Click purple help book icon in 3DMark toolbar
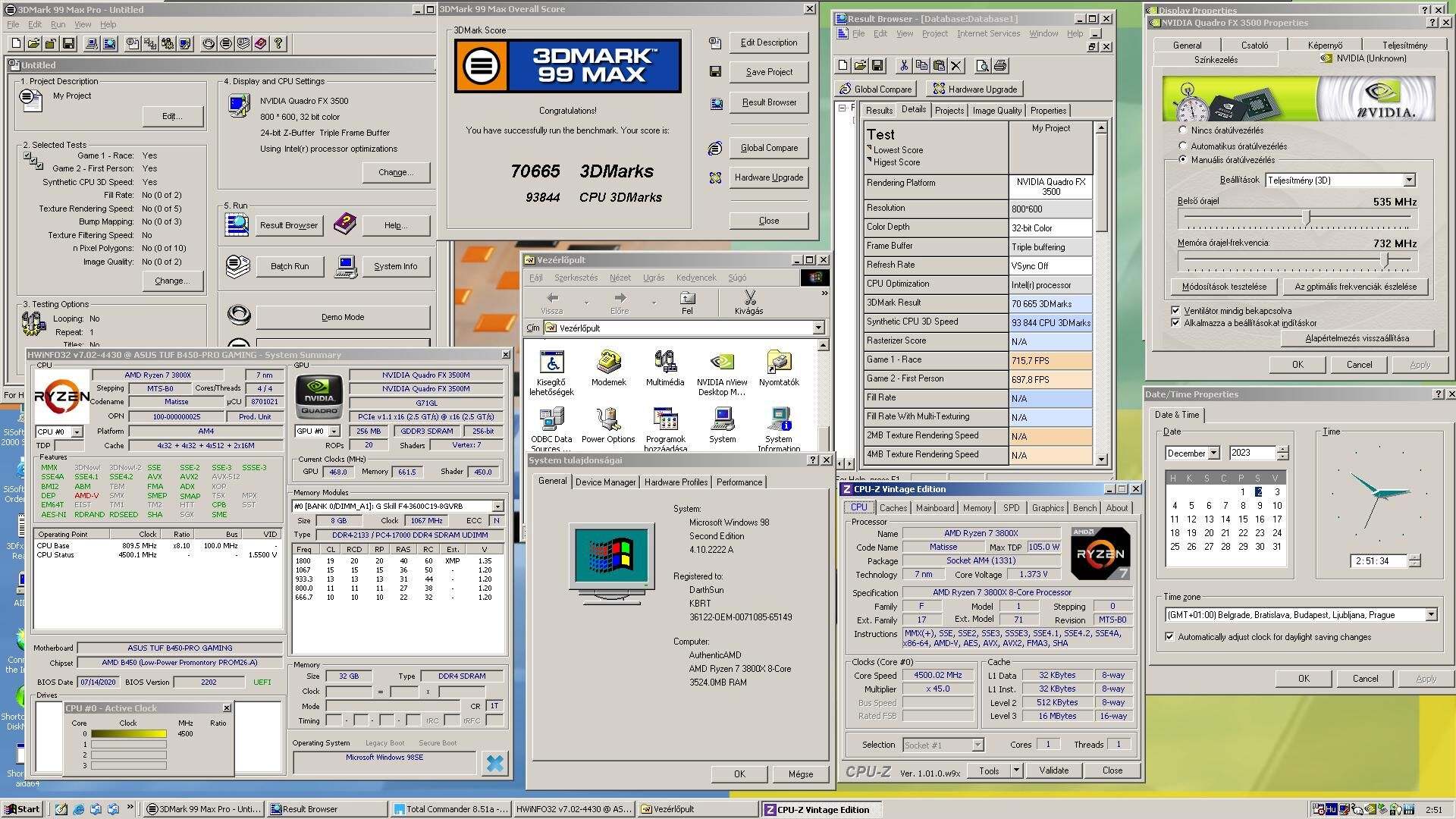1456x819 pixels. pyautogui.click(x=261, y=44)
